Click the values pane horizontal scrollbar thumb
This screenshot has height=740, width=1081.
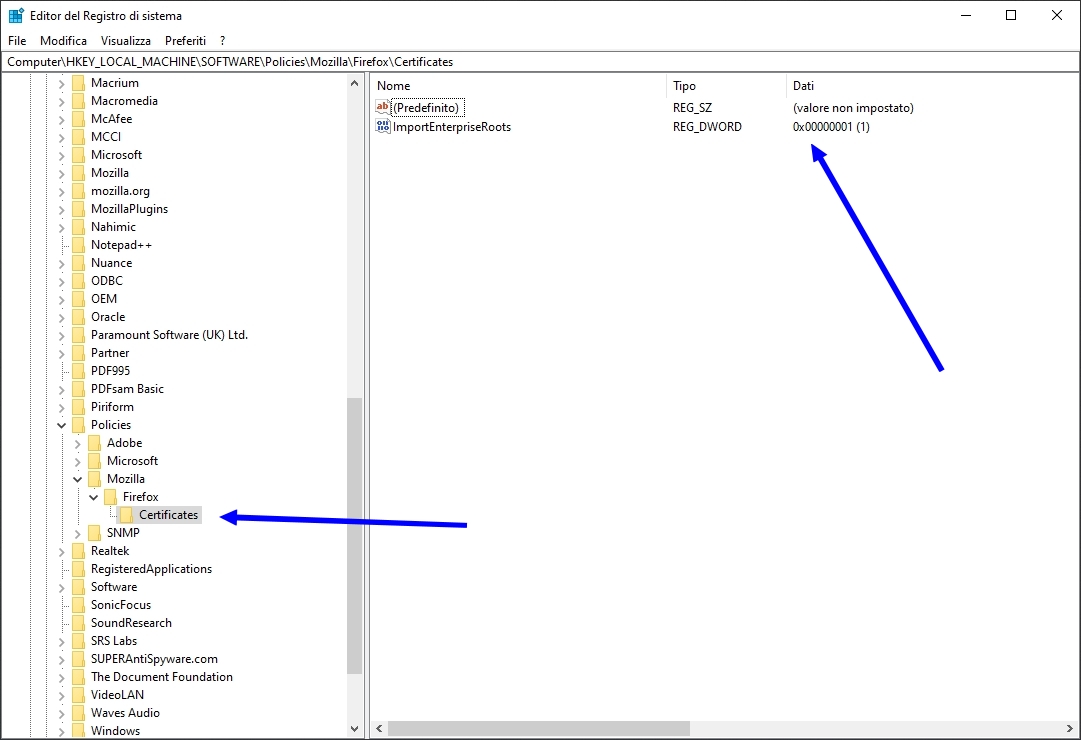click(539, 728)
